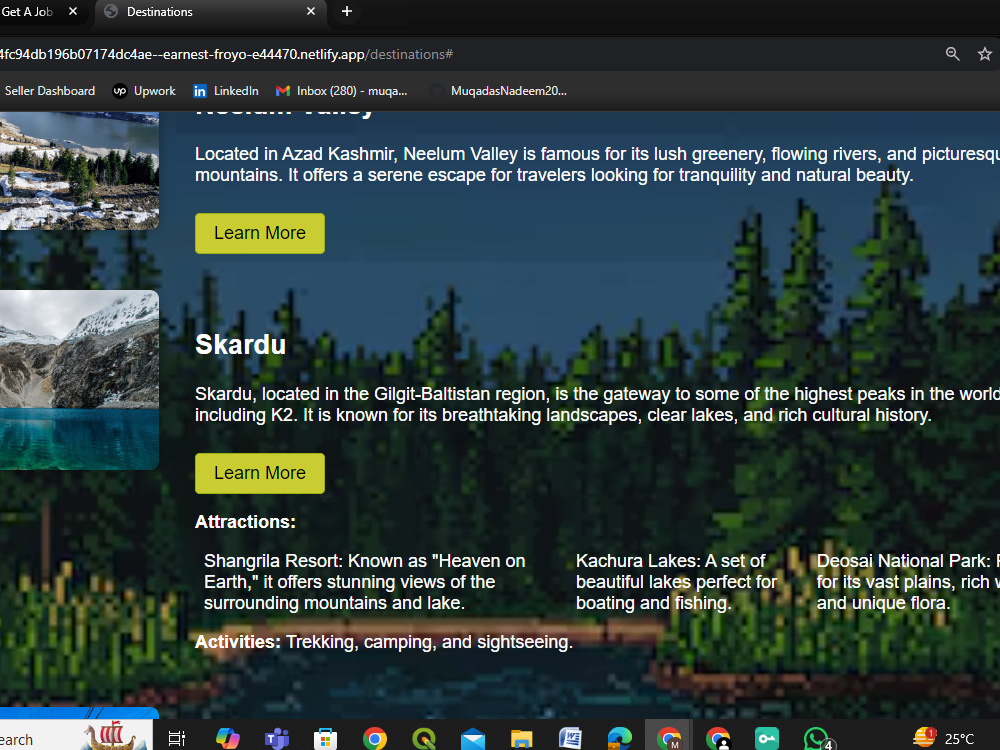Viewport: 1000px width, 750px height.
Task: Switch to active Chrome profile M window
Action: (x=668, y=739)
